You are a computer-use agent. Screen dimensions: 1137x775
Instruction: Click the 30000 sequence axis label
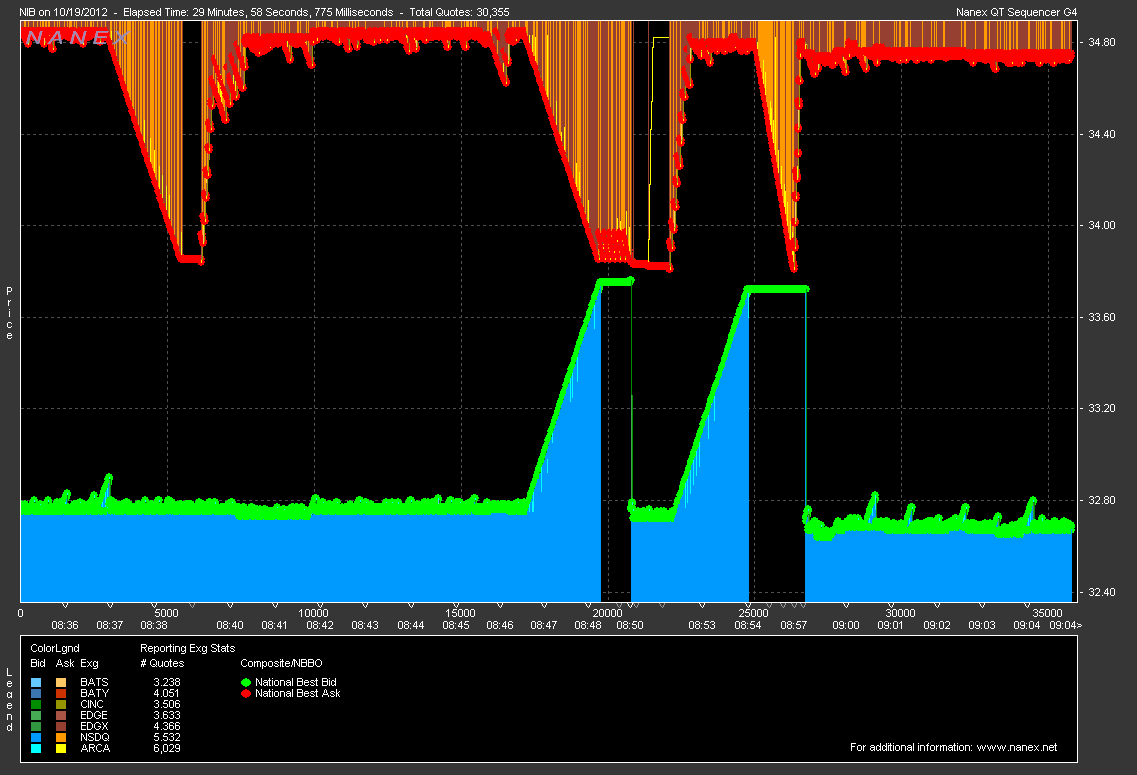pos(900,613)
